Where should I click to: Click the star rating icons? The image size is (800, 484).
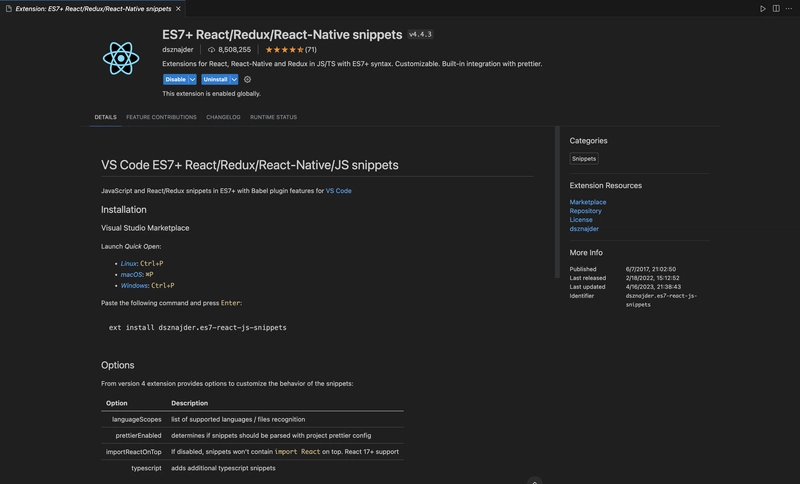(284, 50)
